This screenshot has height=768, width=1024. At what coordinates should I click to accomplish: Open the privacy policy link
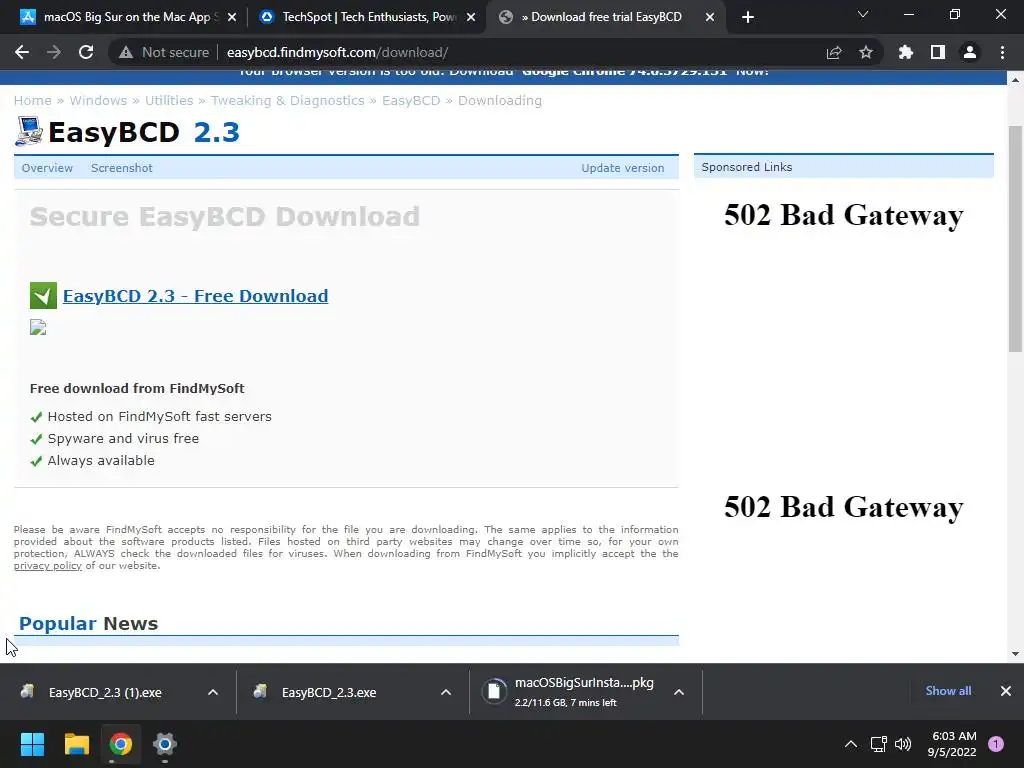point(48,566)
